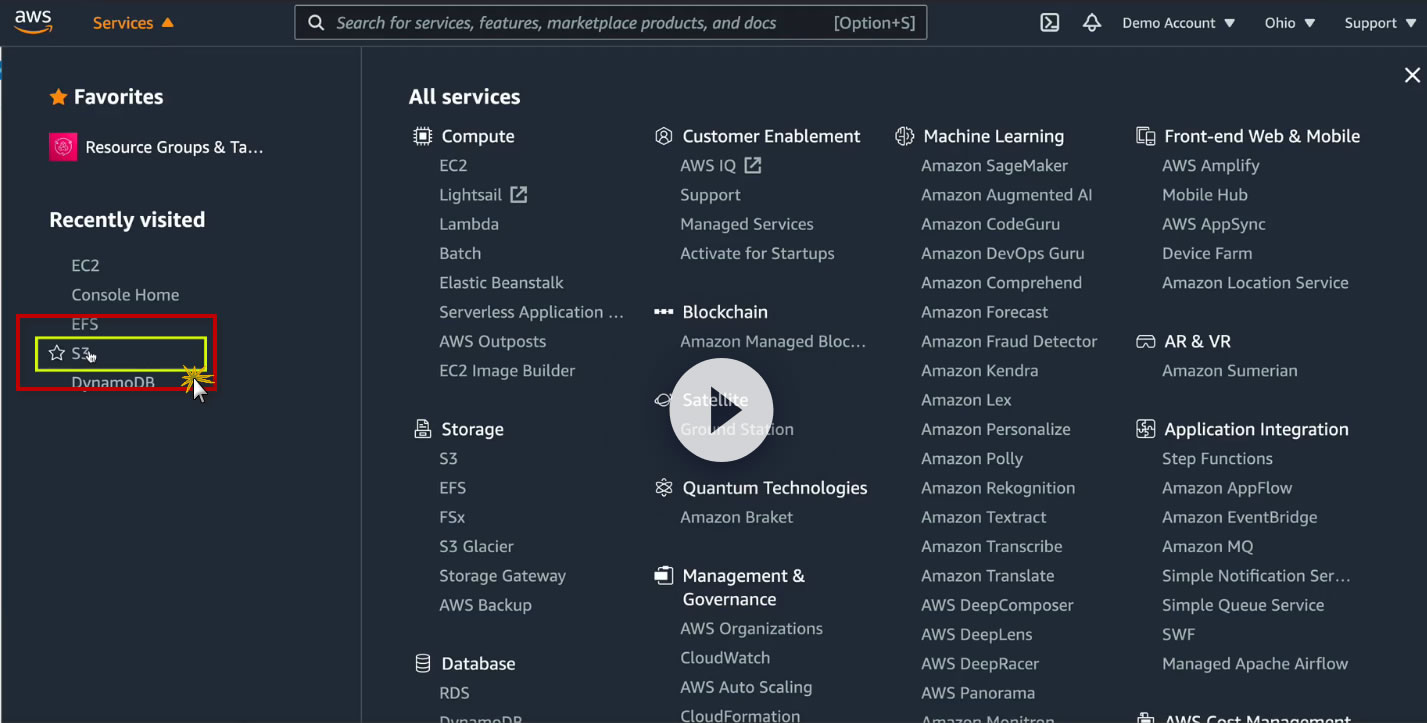Click the Resource Groups & Tag Editor icon
The height and width of the screenshot is (723, 1427).
64,147
